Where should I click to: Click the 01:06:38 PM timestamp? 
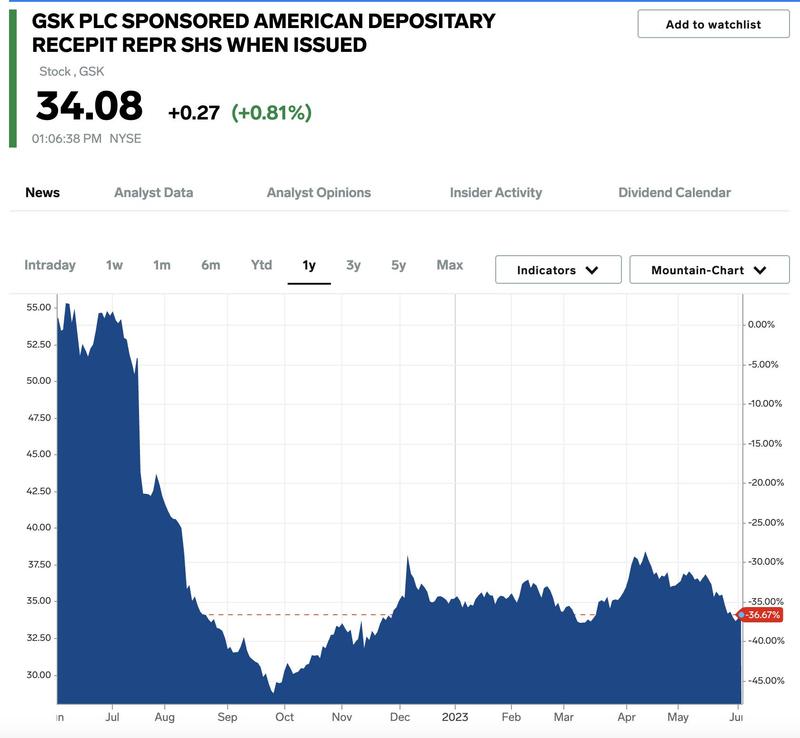tap(67, 139)
